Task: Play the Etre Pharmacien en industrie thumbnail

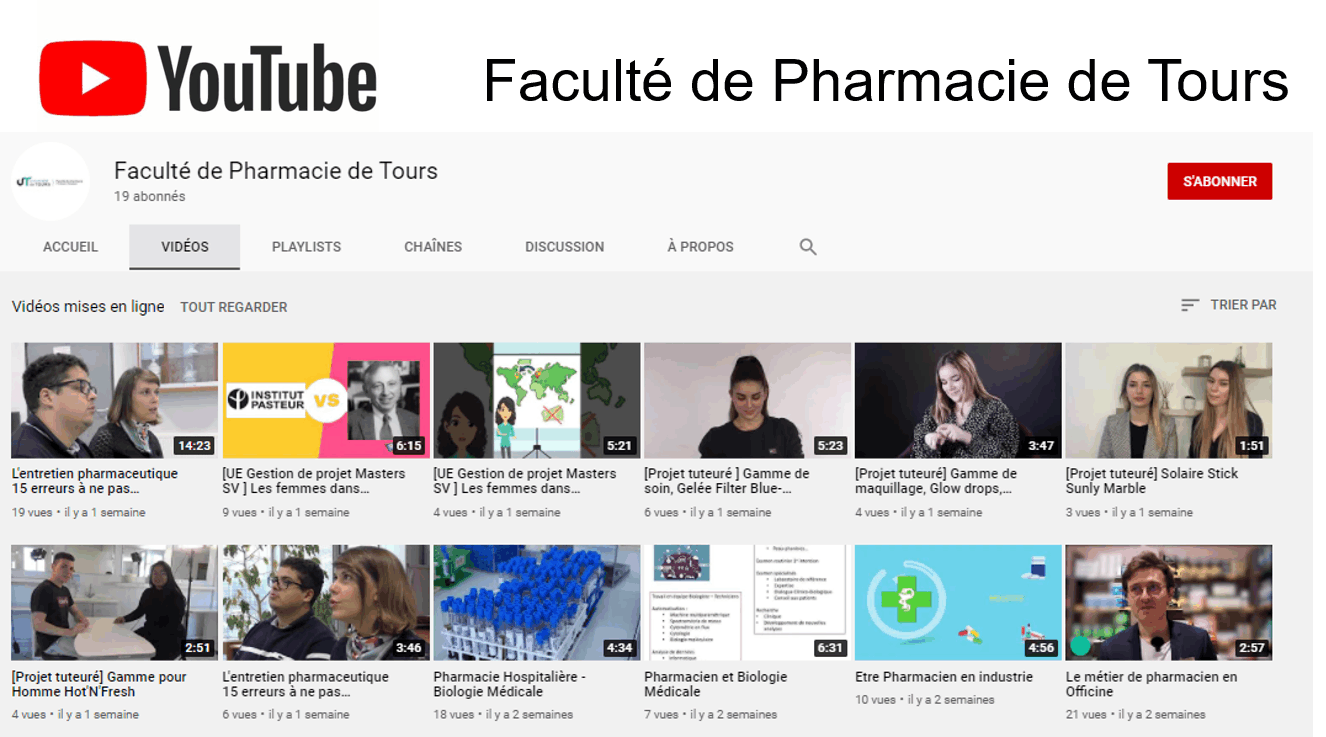Action: [958, 603]
